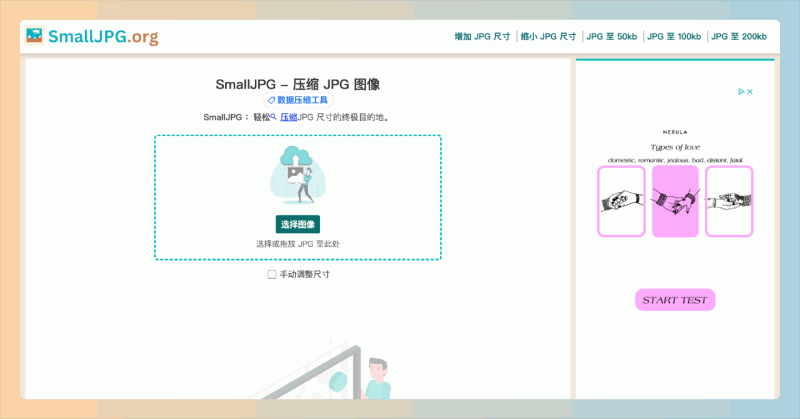The height and width of the screenshot is (419, 800).
Task: Click the cloud upload illustration
Action: point(298,175)
